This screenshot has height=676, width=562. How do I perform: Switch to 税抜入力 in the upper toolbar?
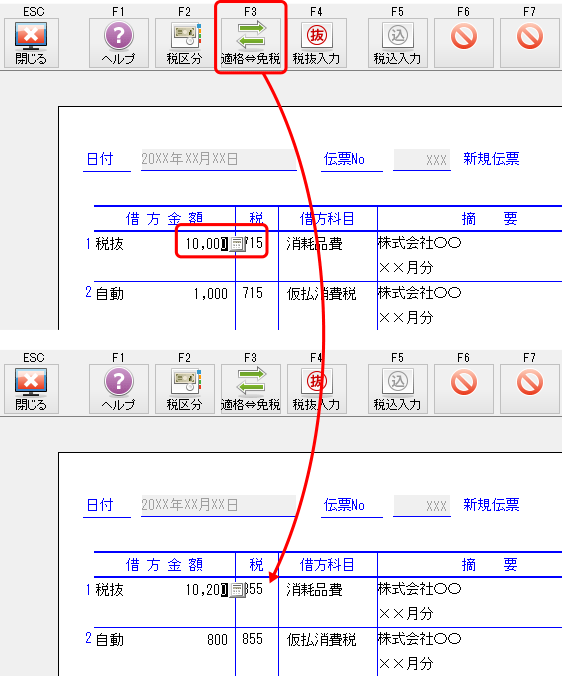tap(316, 43)
